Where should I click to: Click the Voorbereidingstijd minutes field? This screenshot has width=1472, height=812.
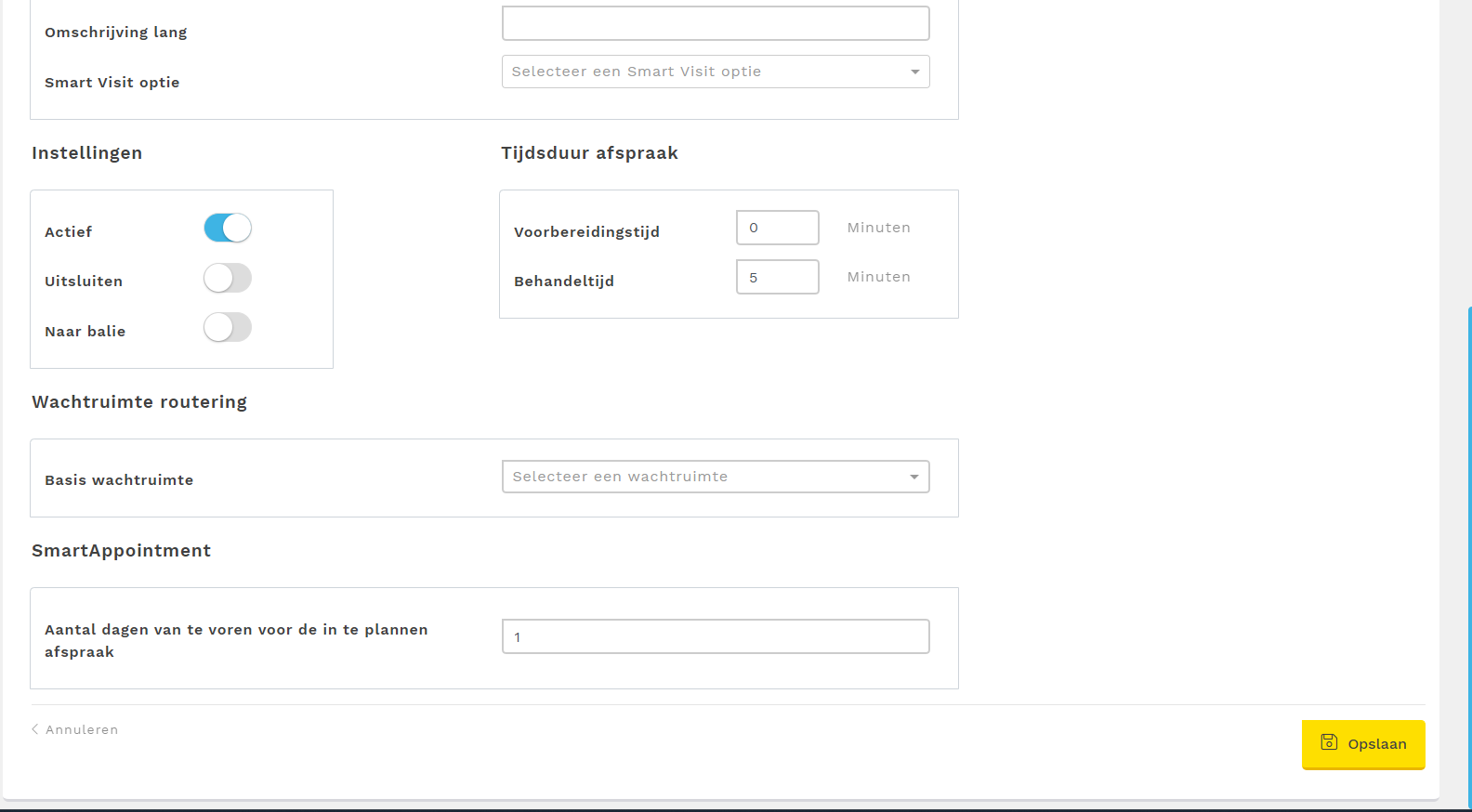777,228
